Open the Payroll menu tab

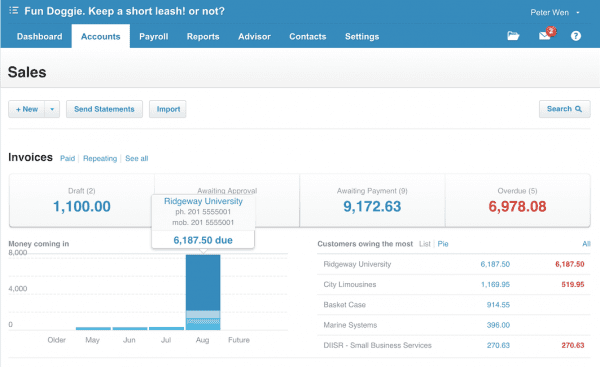pos(153,36)
